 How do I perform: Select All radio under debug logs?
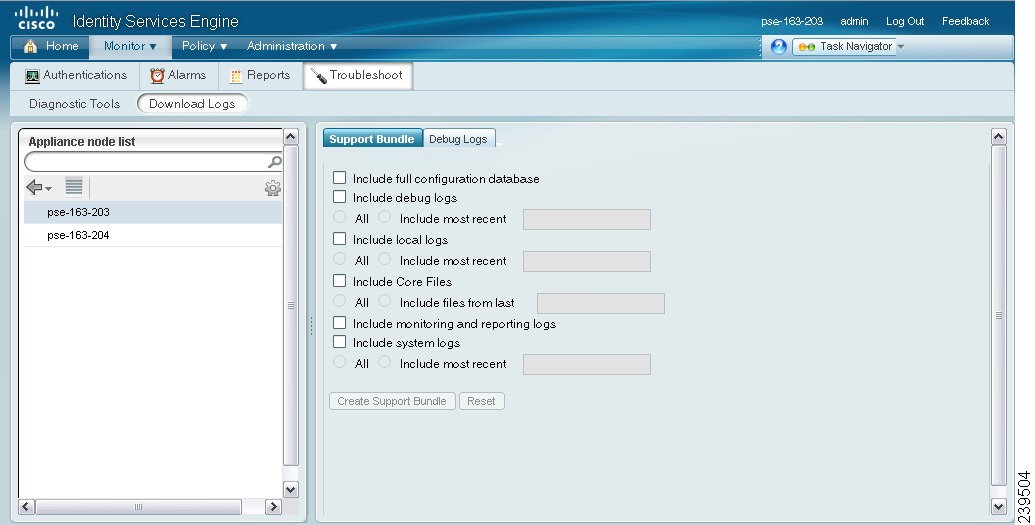(339, 217)
